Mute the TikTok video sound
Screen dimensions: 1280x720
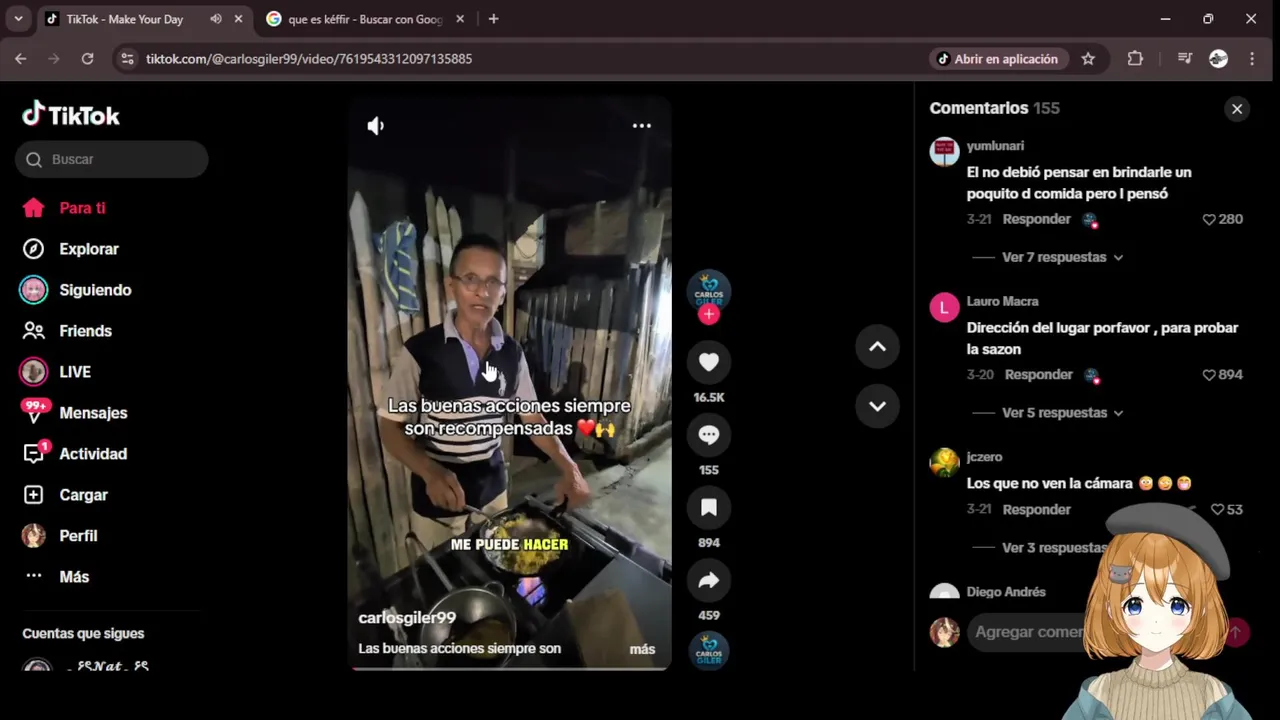[x=376, y=126]
